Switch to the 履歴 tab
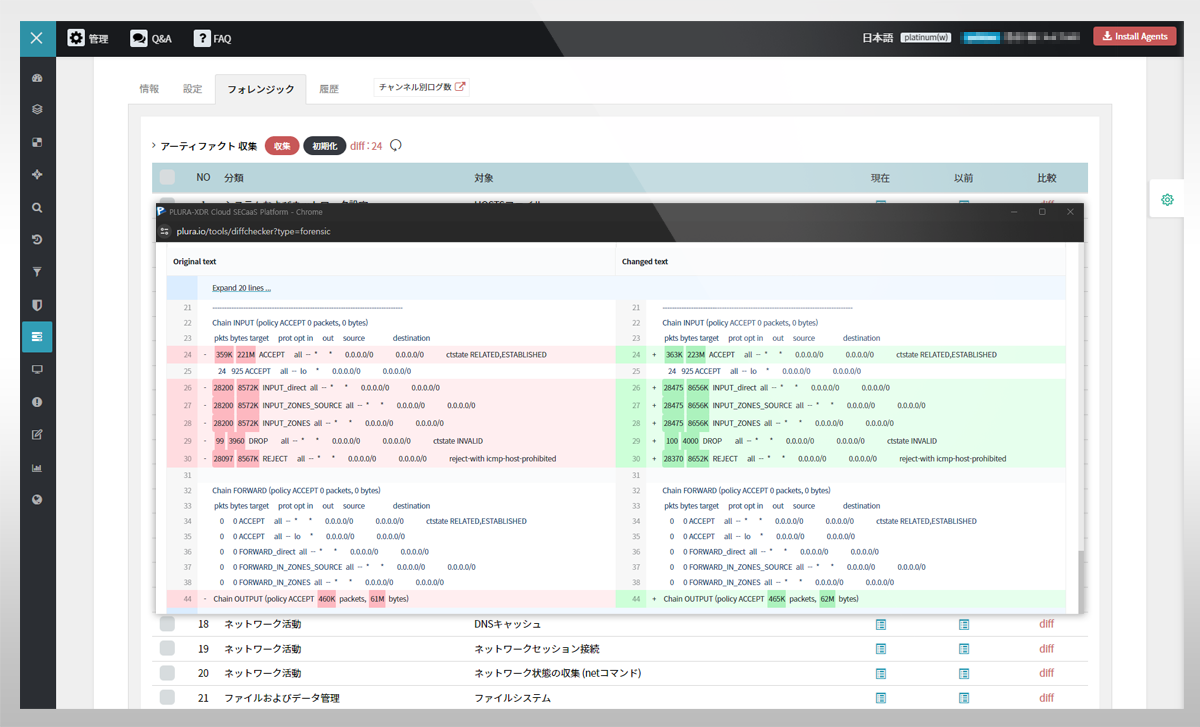This screenshot has height=727, width=1200. point(329,89)
